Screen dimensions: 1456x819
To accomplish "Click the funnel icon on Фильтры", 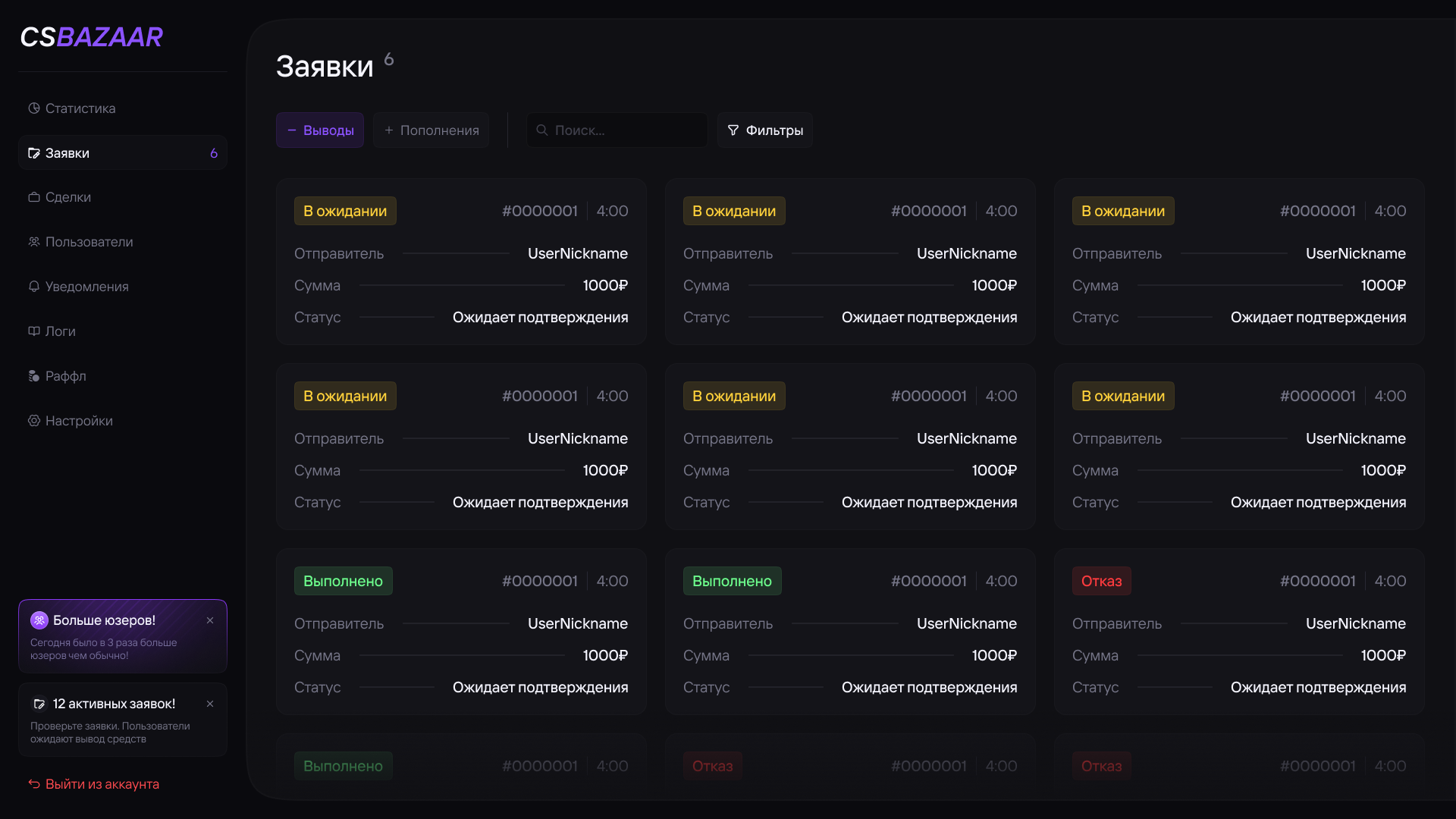I will coord(733,130).
